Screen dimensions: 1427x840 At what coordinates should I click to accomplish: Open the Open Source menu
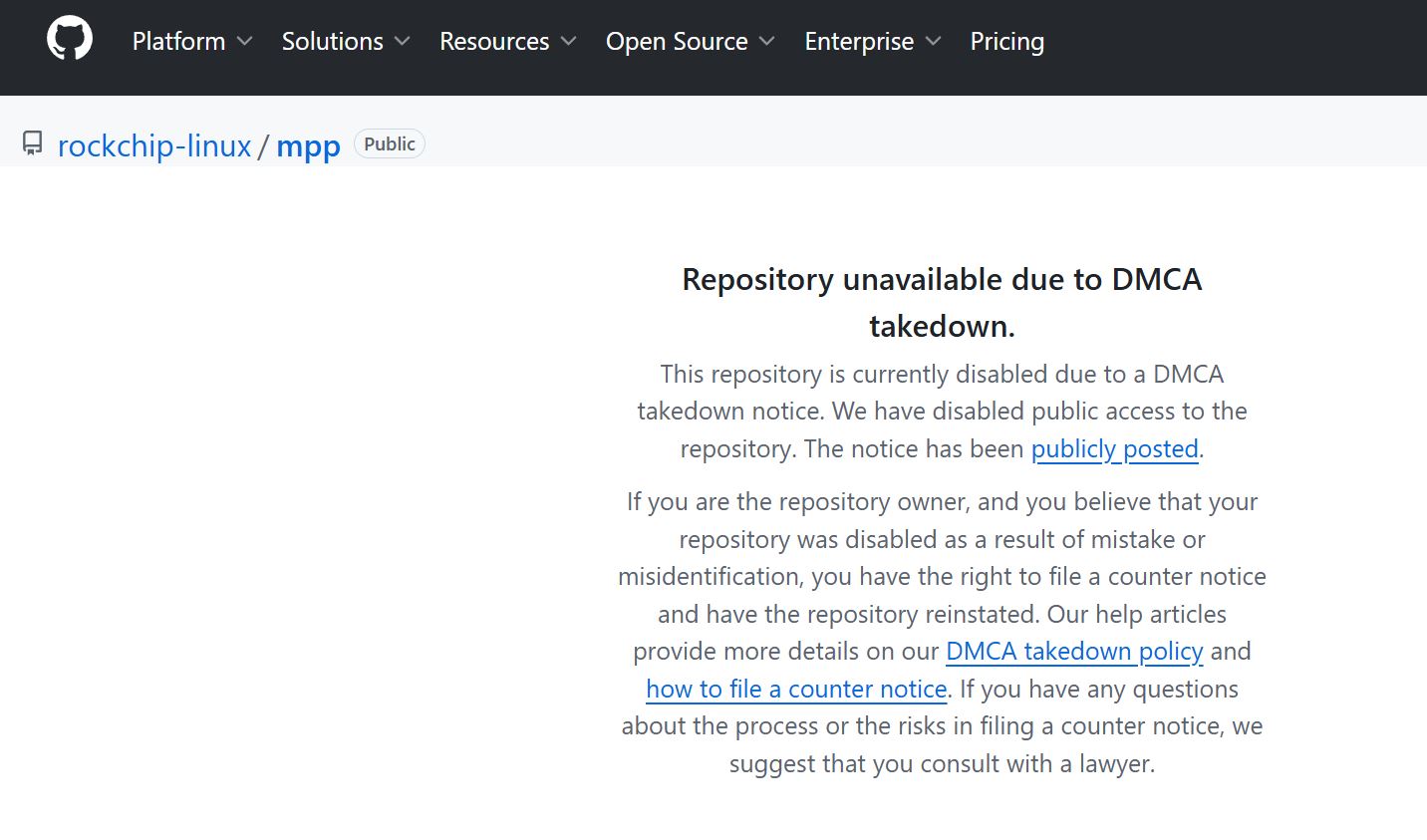pos(677,41)
